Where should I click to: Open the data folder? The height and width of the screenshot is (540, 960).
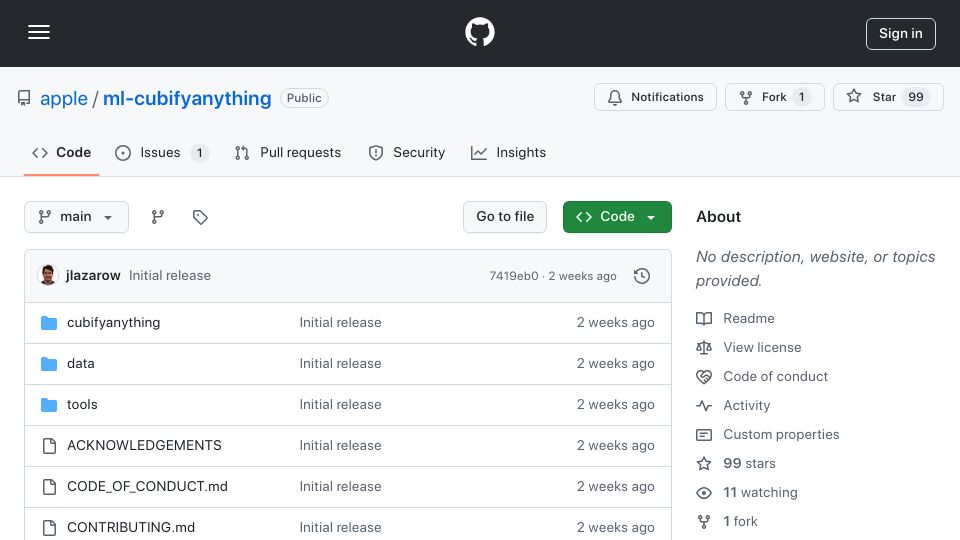[x=81, y=364]
